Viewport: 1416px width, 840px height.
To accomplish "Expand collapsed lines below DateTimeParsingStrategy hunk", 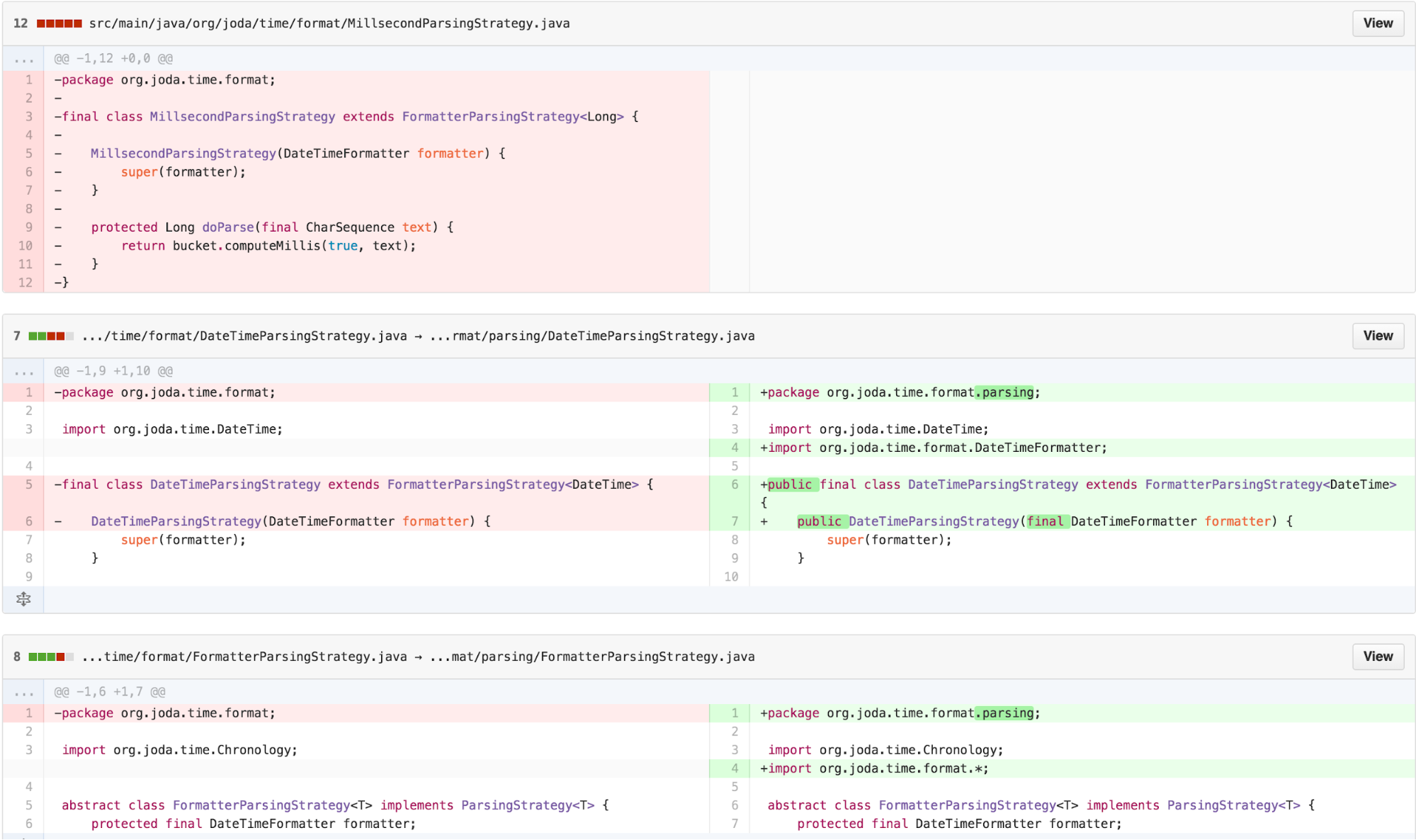I will point(23,599).
